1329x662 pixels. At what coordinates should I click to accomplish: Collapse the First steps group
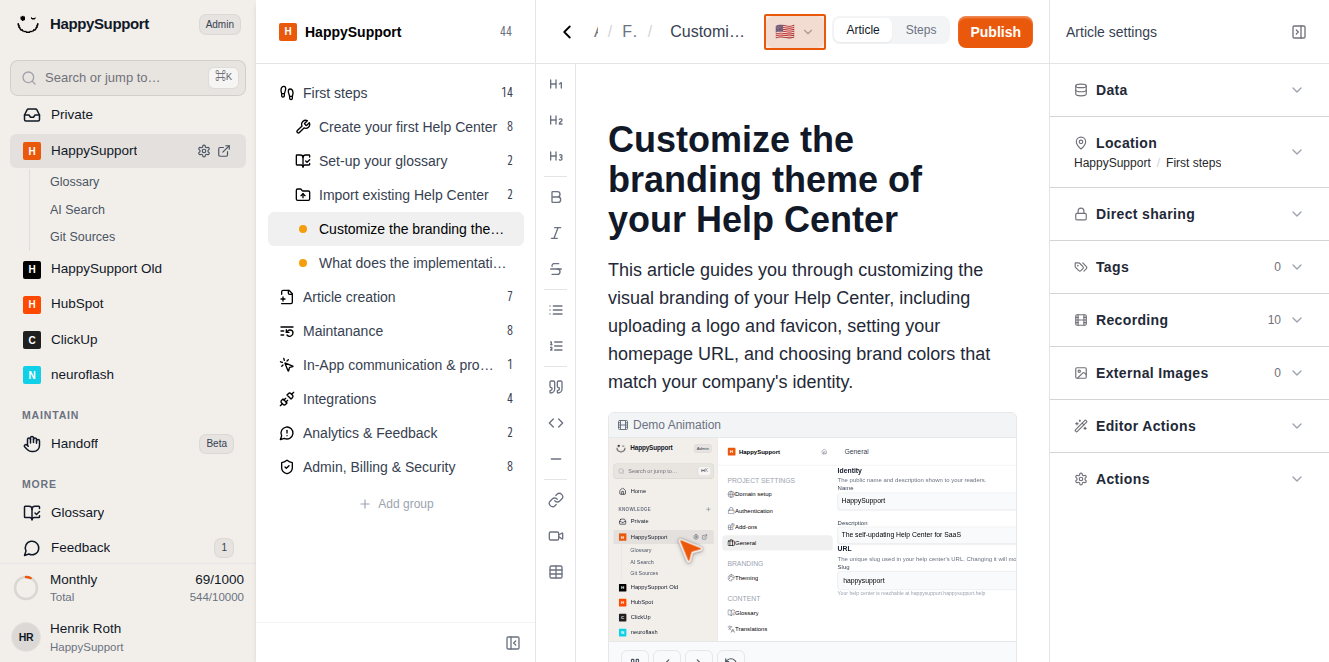(x=396, y=93)
